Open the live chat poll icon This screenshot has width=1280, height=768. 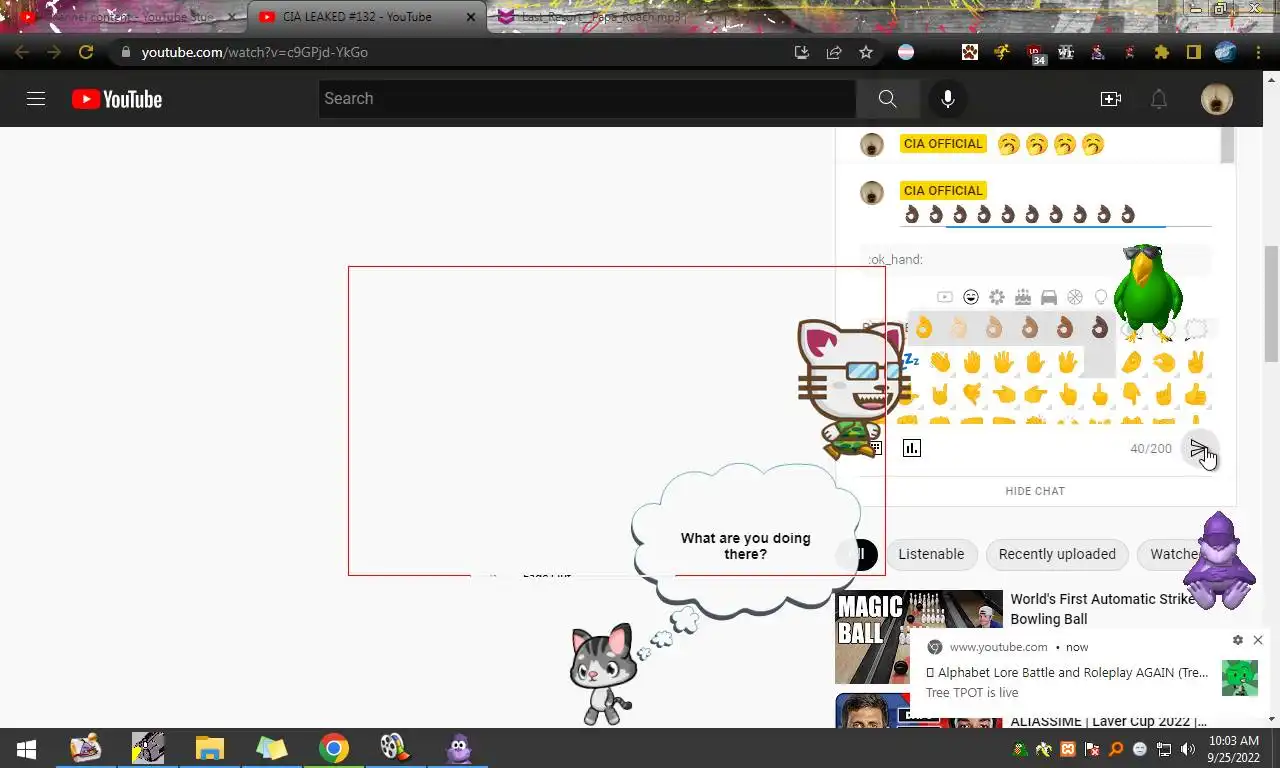pos(911,448)
